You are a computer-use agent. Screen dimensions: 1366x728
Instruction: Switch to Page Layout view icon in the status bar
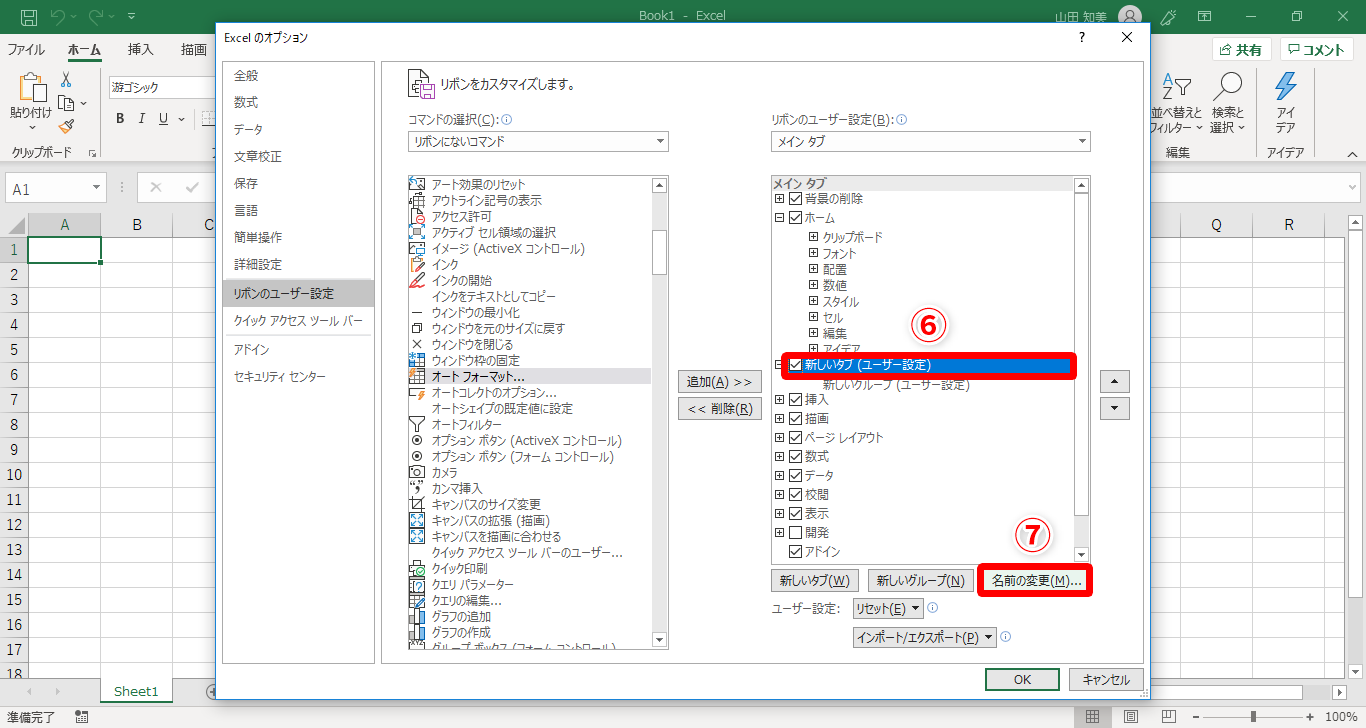tap(1130, 717)
